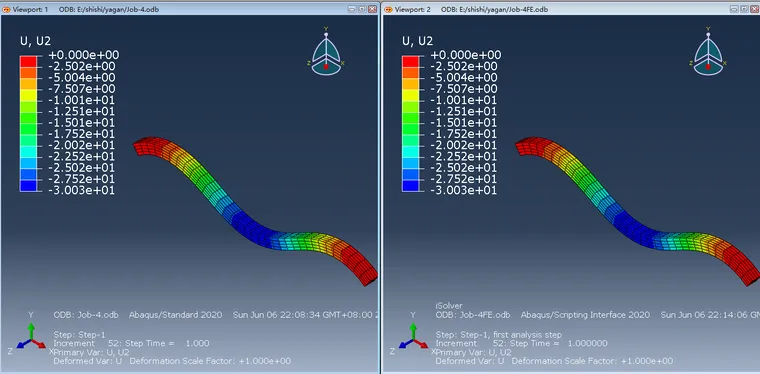The width and height of the screenshot is (760, 374).
Task: Click 'Abaqus/Standard 2020' text in Viewport 1
Action: (175, 315)
